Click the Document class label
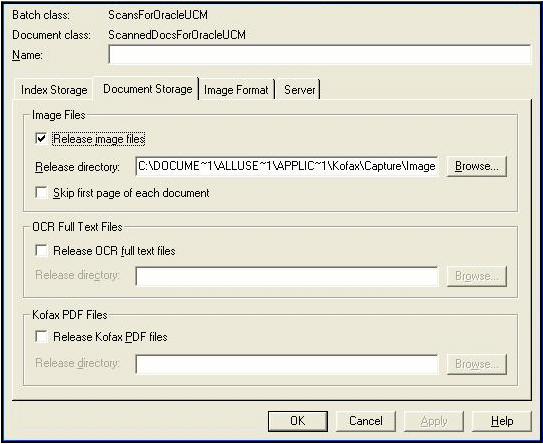The image size is (543, 444). click(52, 35)
